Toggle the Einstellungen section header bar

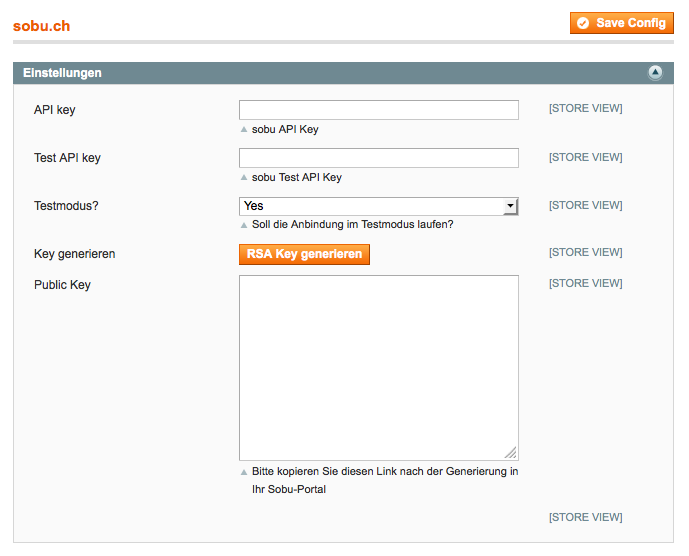pyautogui.click(x=343, y=73)
